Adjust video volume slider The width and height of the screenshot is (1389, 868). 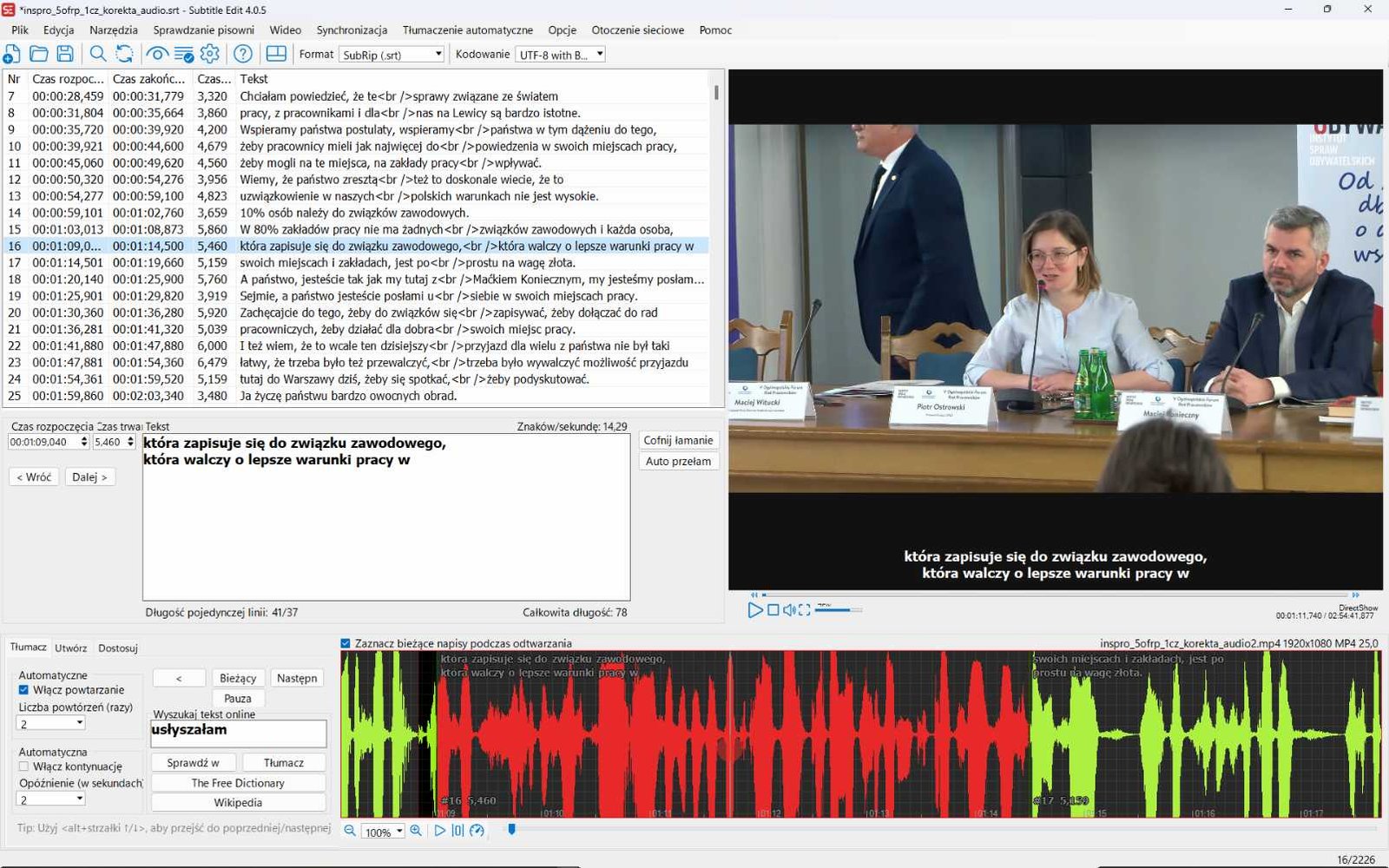tap(838, 610)
